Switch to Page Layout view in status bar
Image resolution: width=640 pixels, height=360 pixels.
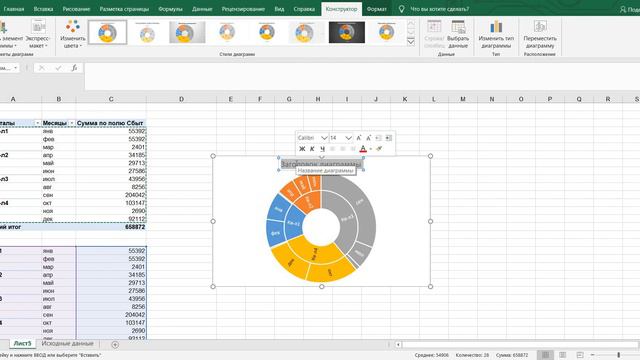tap(562, 355)
